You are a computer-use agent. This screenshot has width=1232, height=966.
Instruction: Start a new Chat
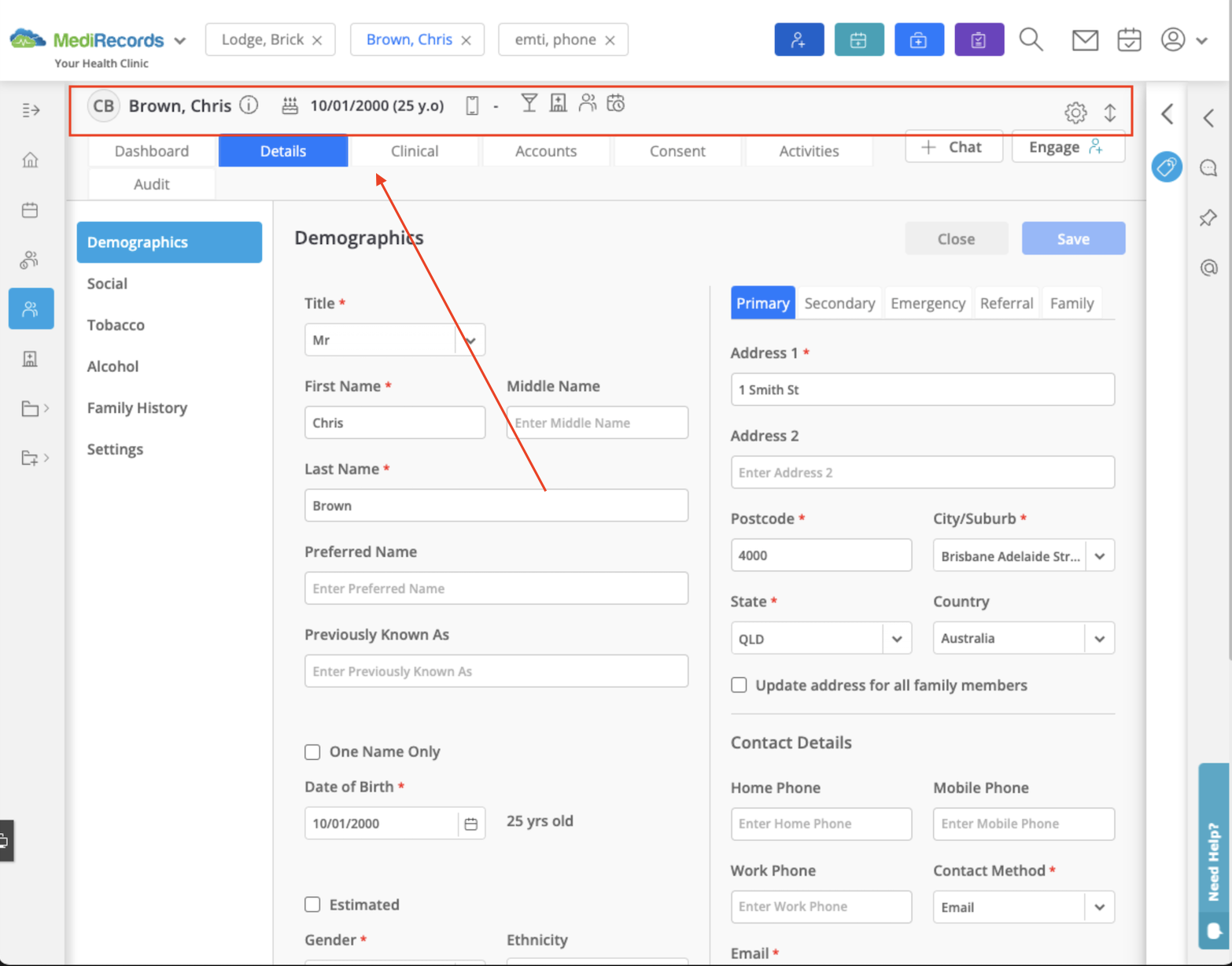(954, 147)
